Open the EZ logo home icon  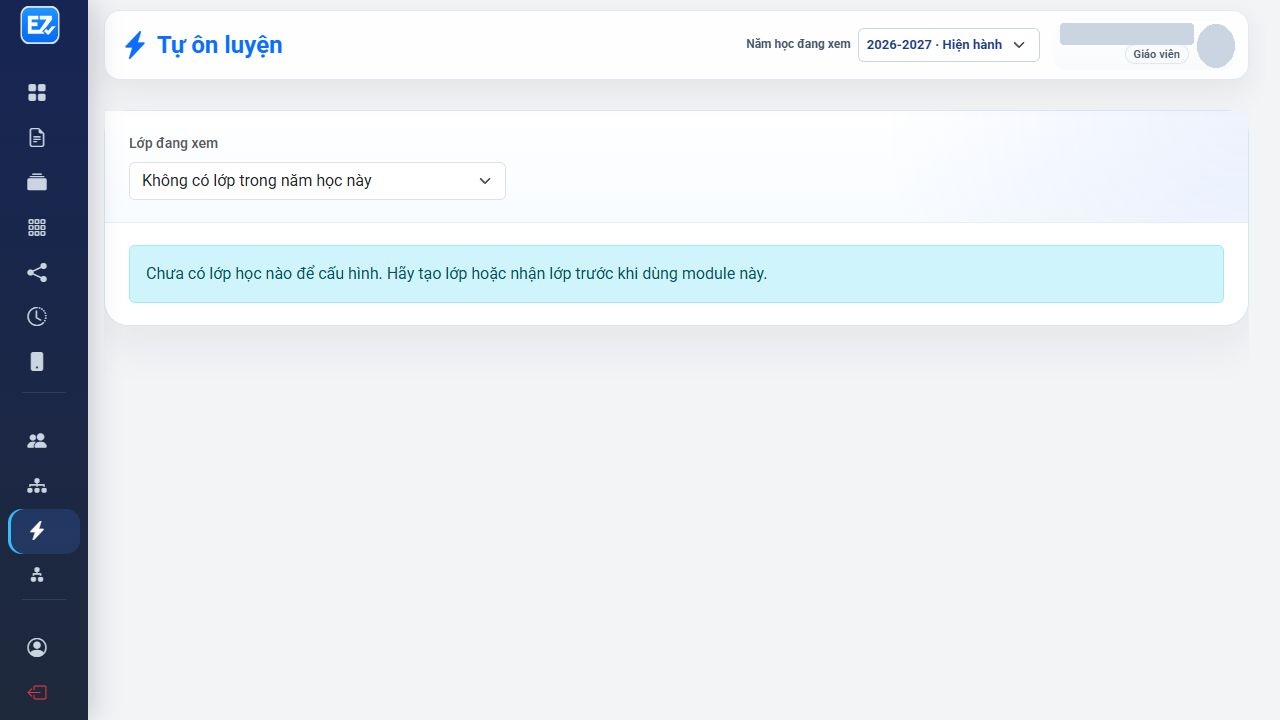40,25
